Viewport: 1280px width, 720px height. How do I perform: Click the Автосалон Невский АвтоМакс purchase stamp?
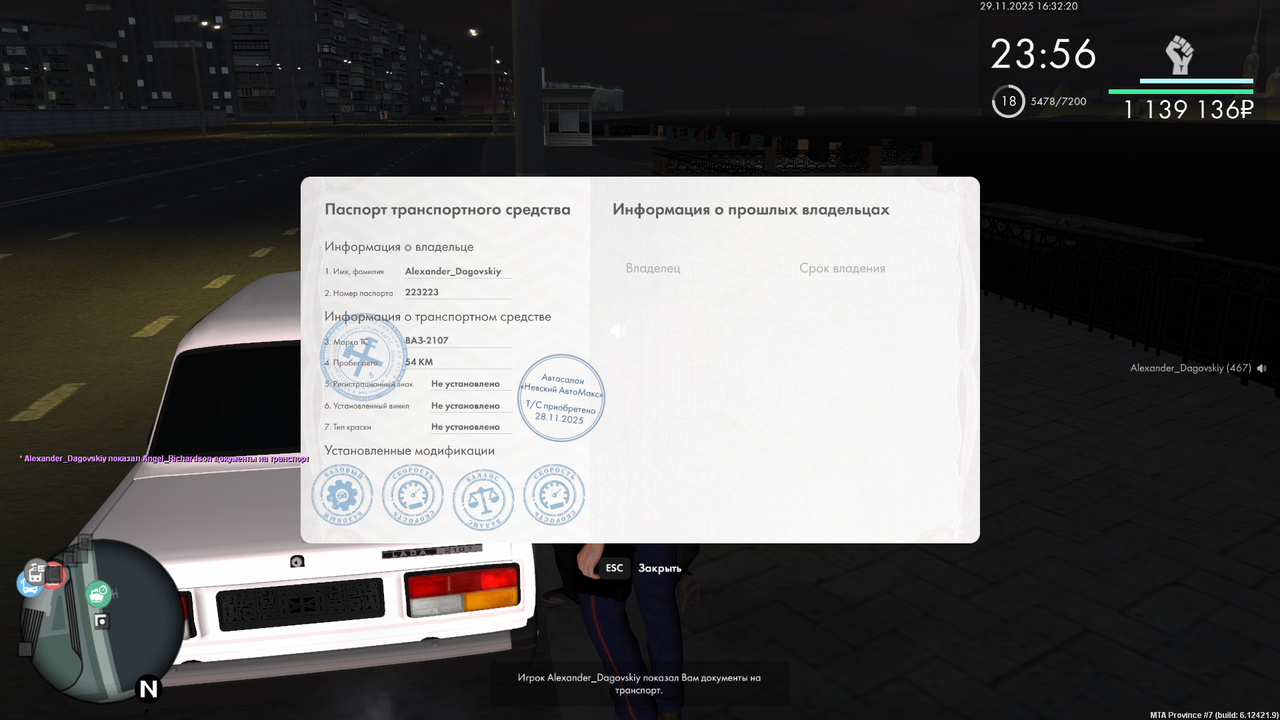561,398
